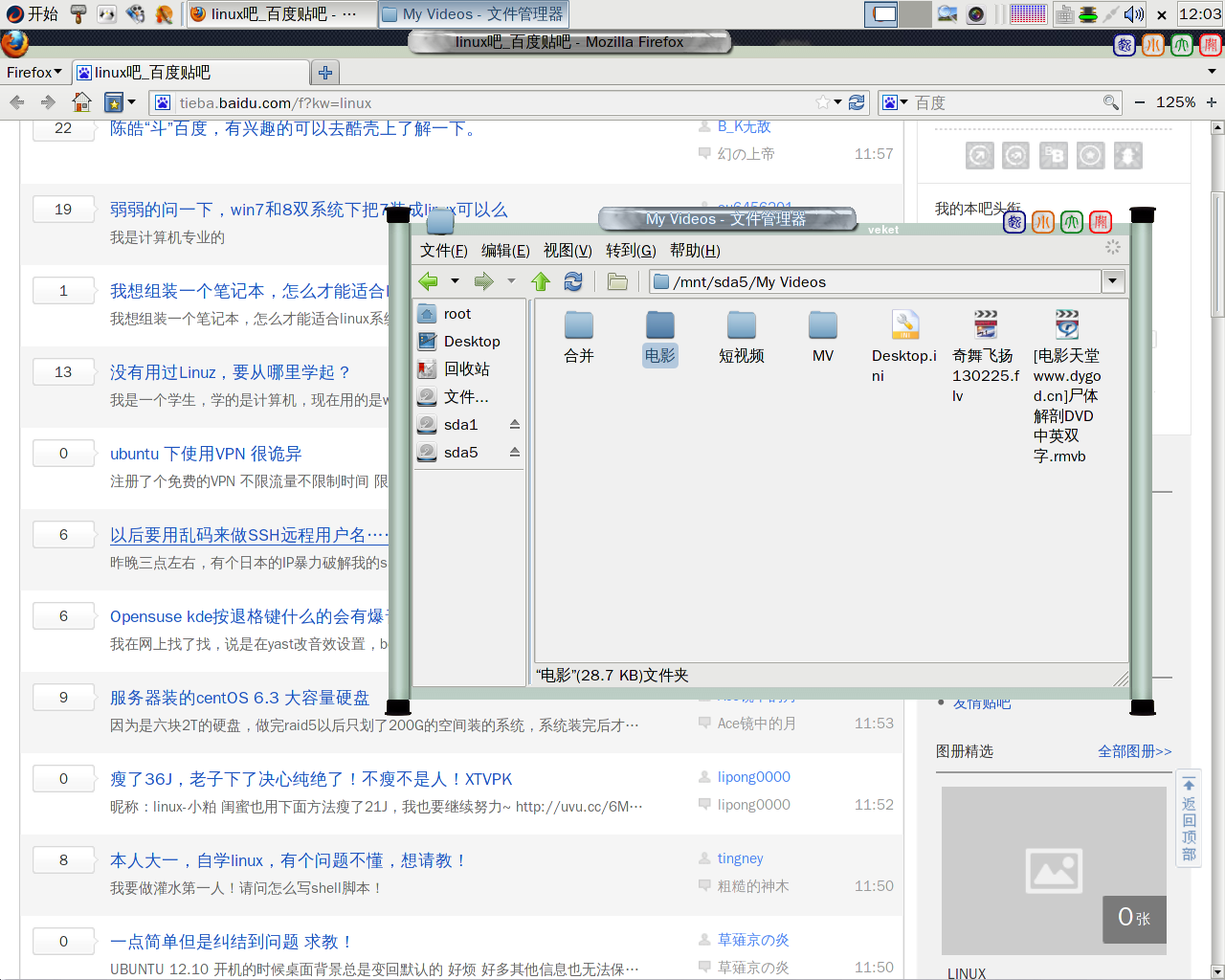Go up to parent folder
Screen dimensions: 1225x980
pyautogui.click(x=541, y=281)
